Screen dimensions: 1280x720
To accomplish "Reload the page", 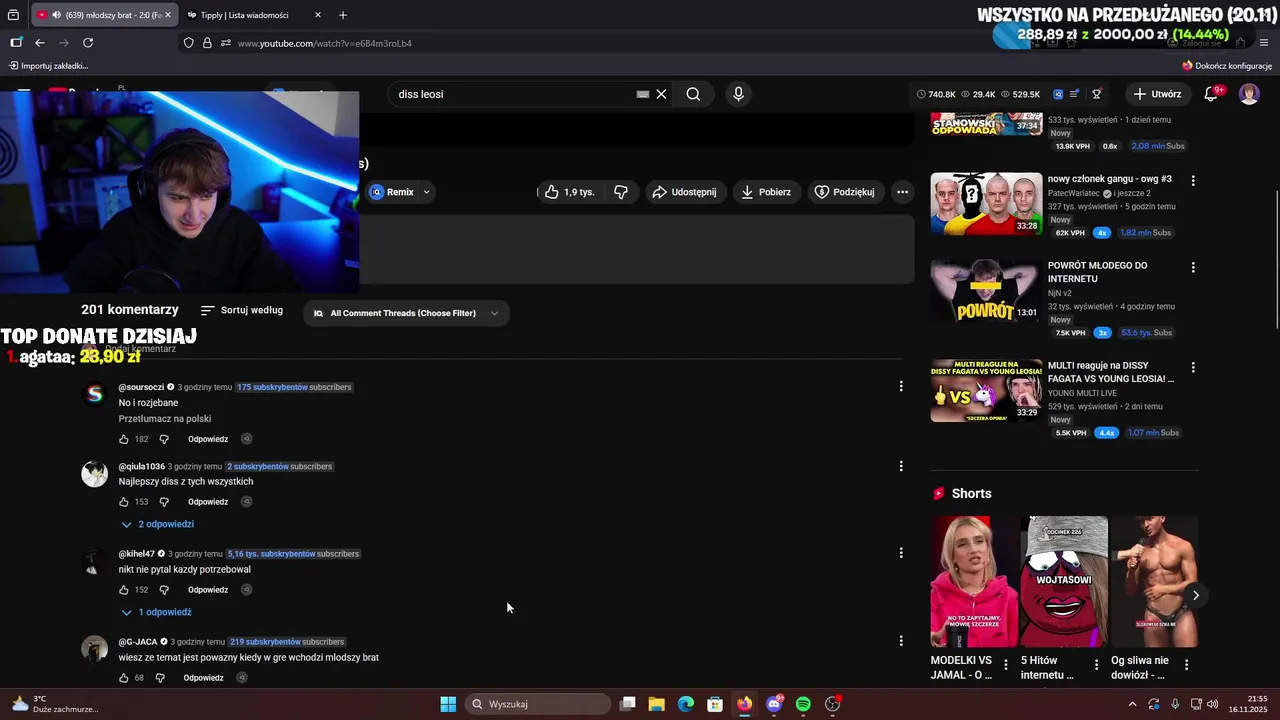I will tap(88, 43).
